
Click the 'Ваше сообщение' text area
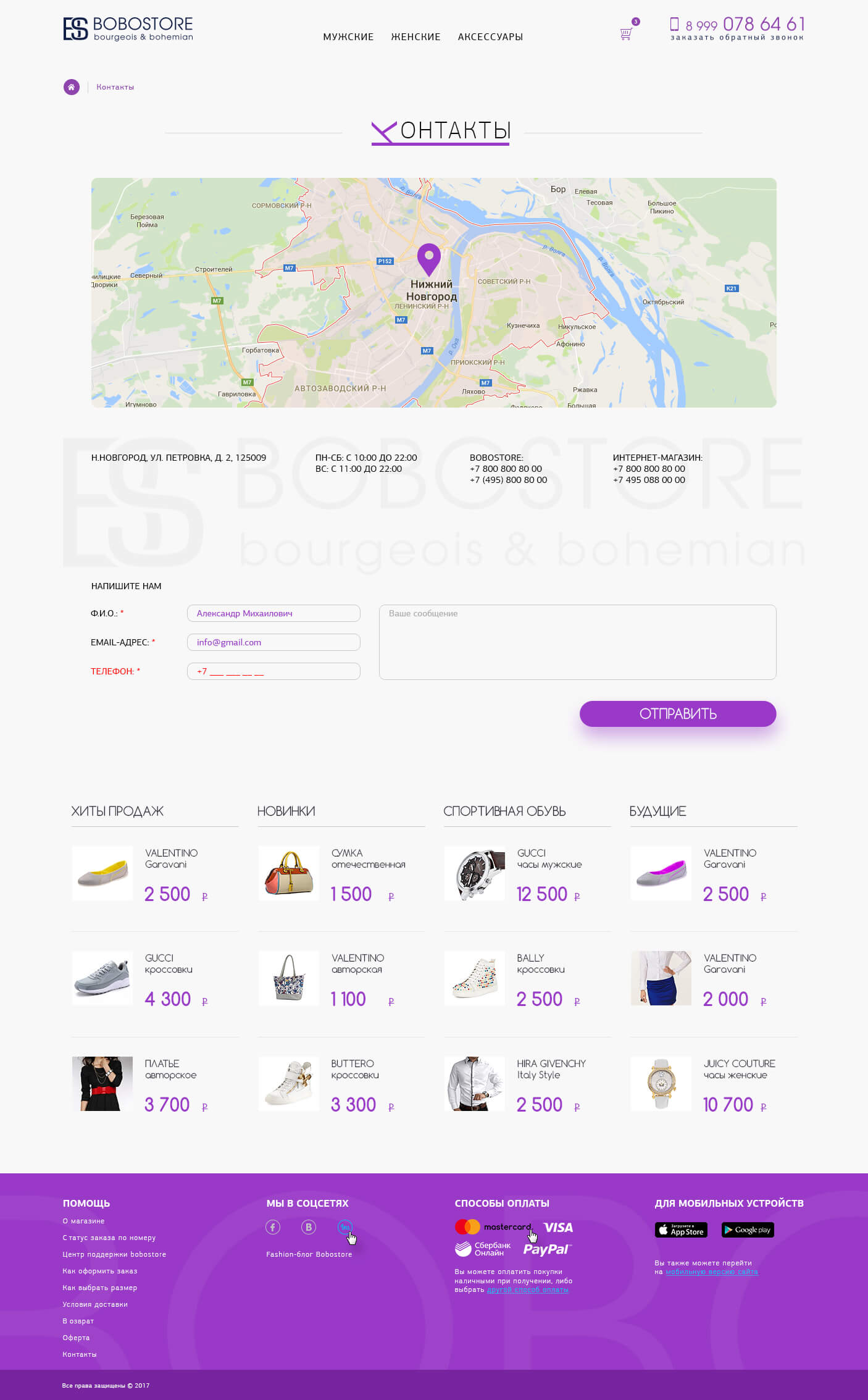pyautogui.click(x=577, y=642)
